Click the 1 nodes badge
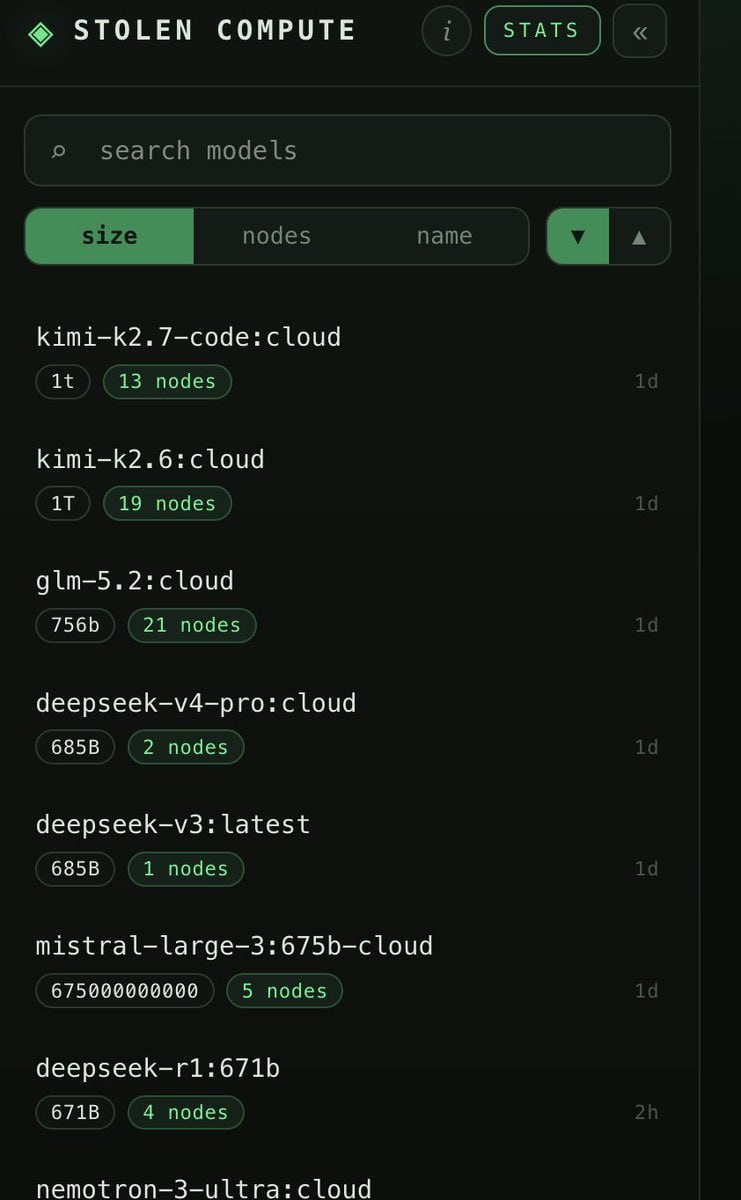 tap(186, 869)
